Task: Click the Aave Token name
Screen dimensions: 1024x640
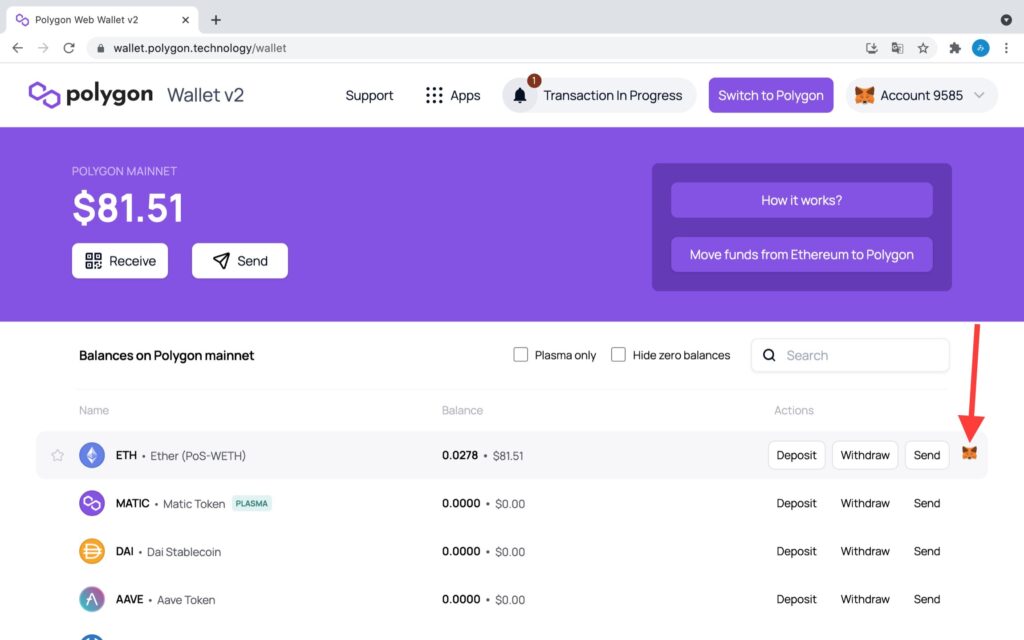Action: coord(185,600)
